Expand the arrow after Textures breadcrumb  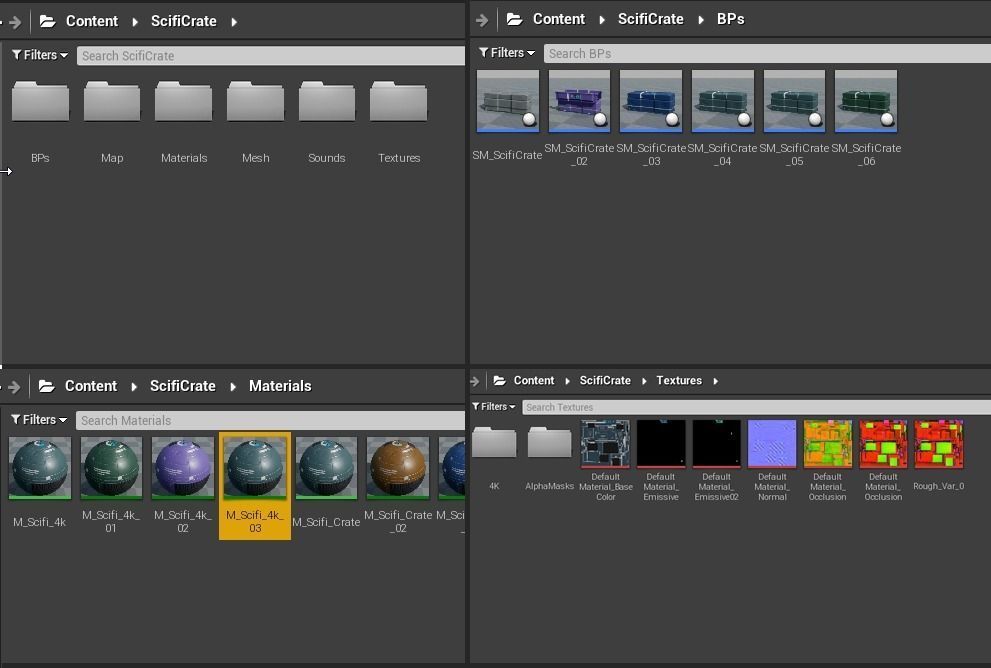pyautogui.click(x=715, y=381)
